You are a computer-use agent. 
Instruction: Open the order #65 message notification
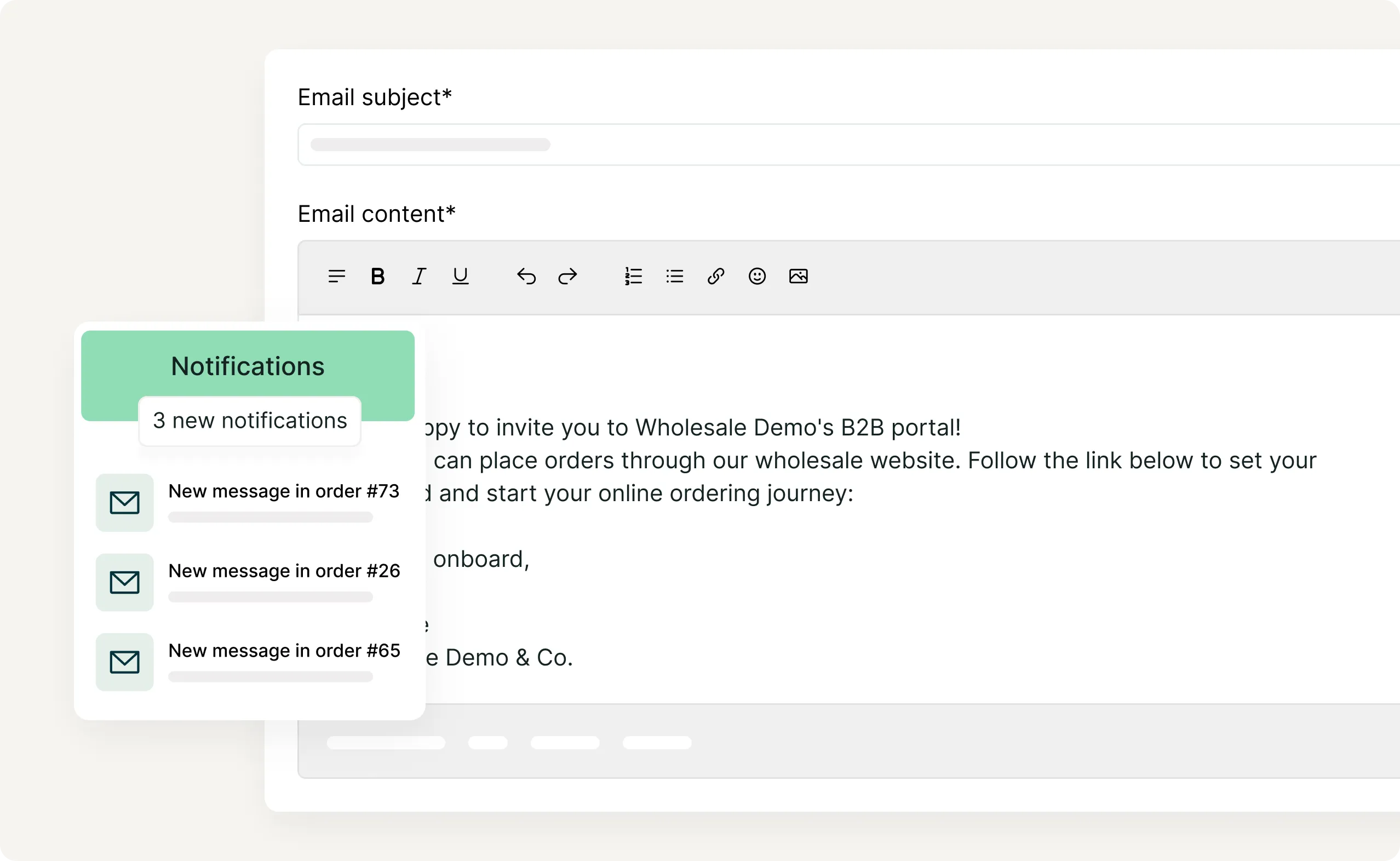point(284,651)
